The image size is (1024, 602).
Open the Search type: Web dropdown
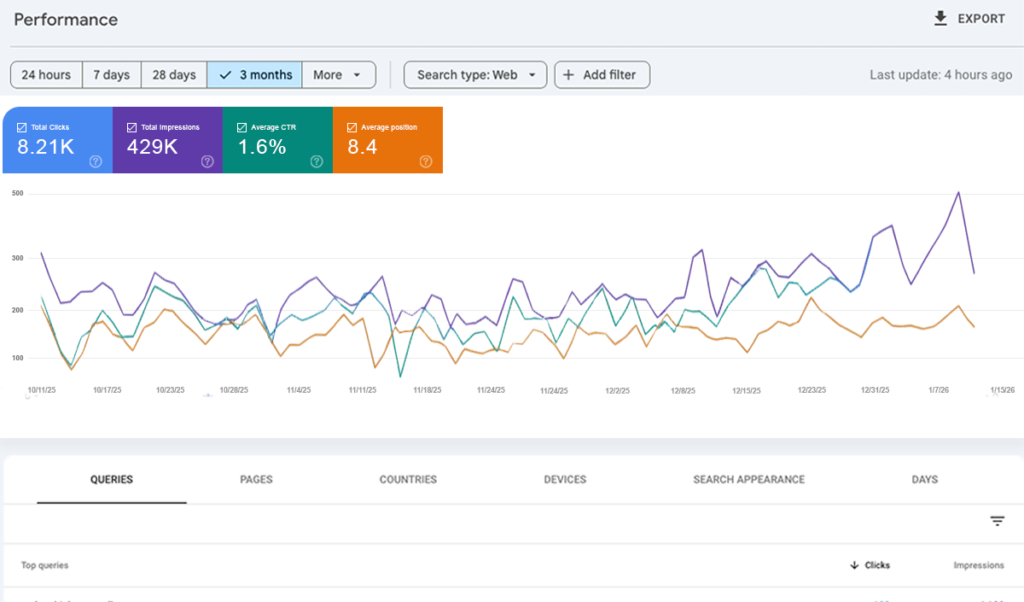click(x=474, y=74)
